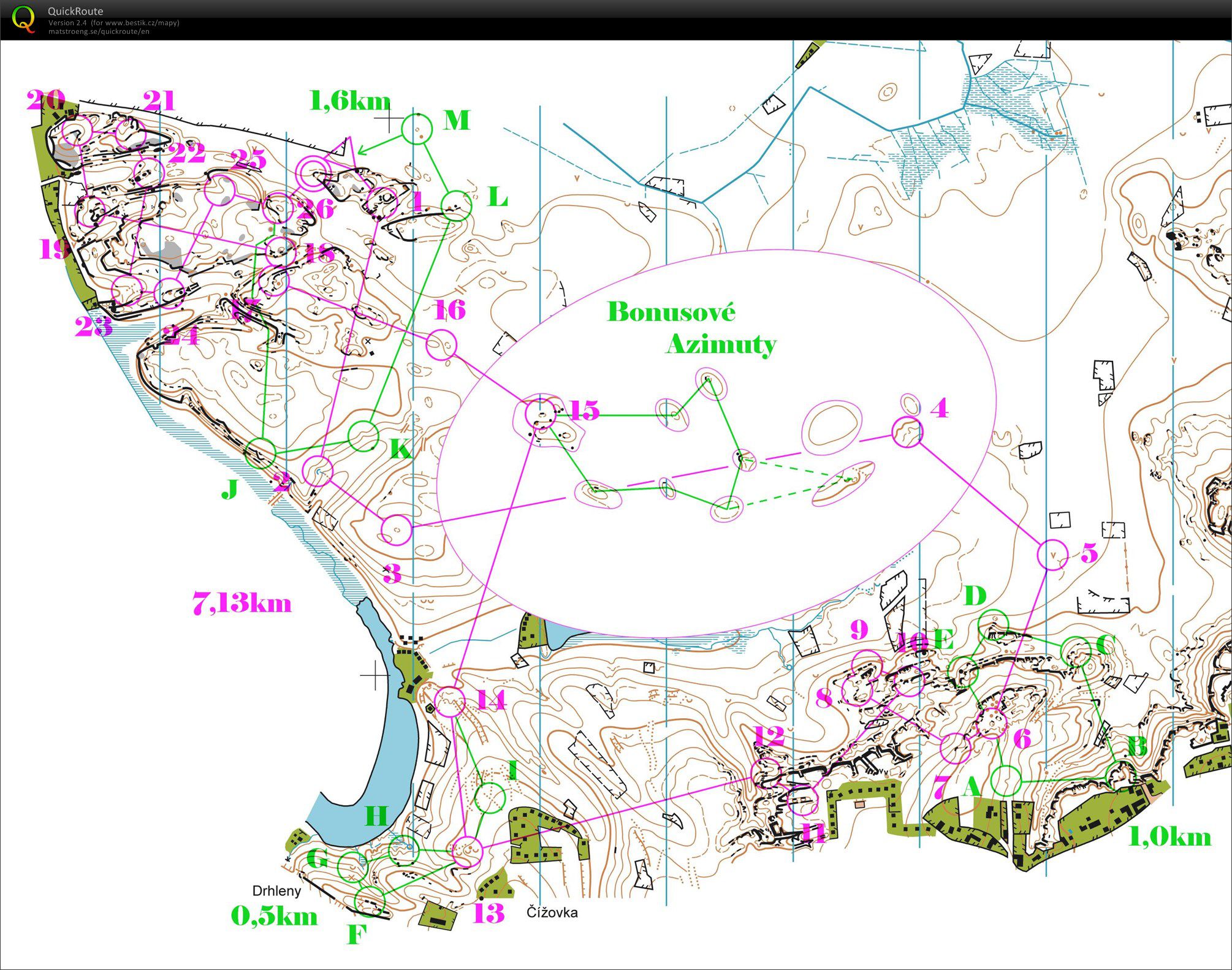Click the green letter "B" label
1232x970 pixels.
click(1138, 746)
